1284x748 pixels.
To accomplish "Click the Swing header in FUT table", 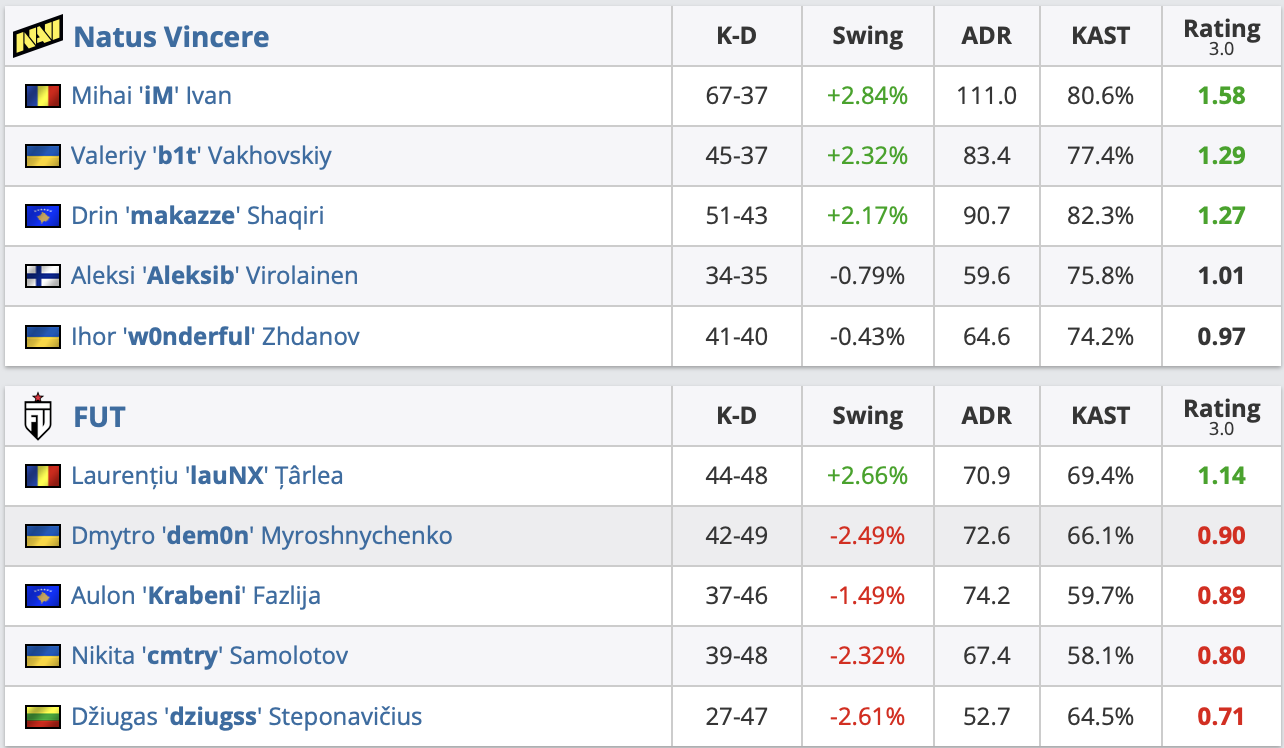I will [x=867, y=416].
